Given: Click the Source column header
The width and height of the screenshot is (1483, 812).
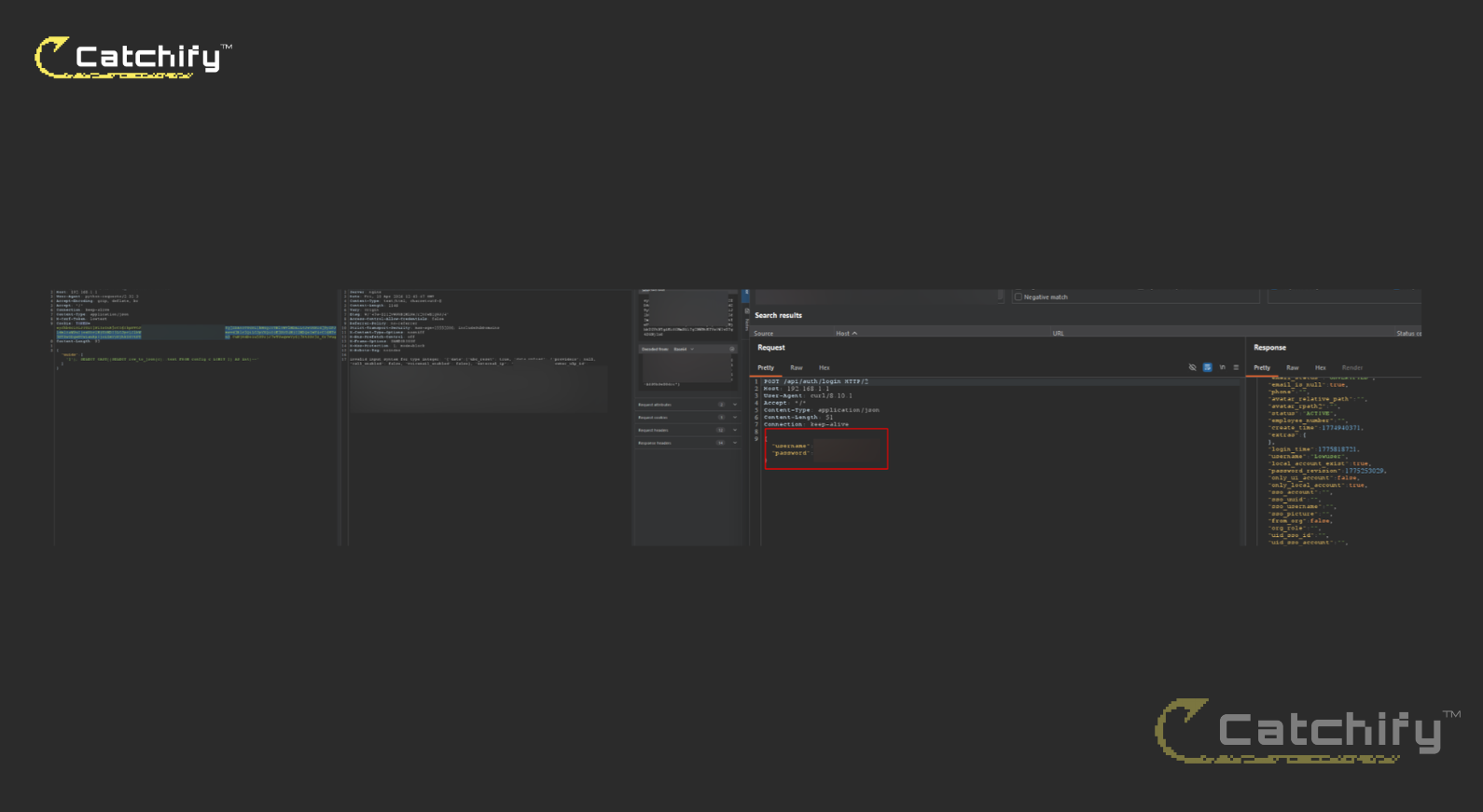Looking at the screenshot, I should [764, 333].
